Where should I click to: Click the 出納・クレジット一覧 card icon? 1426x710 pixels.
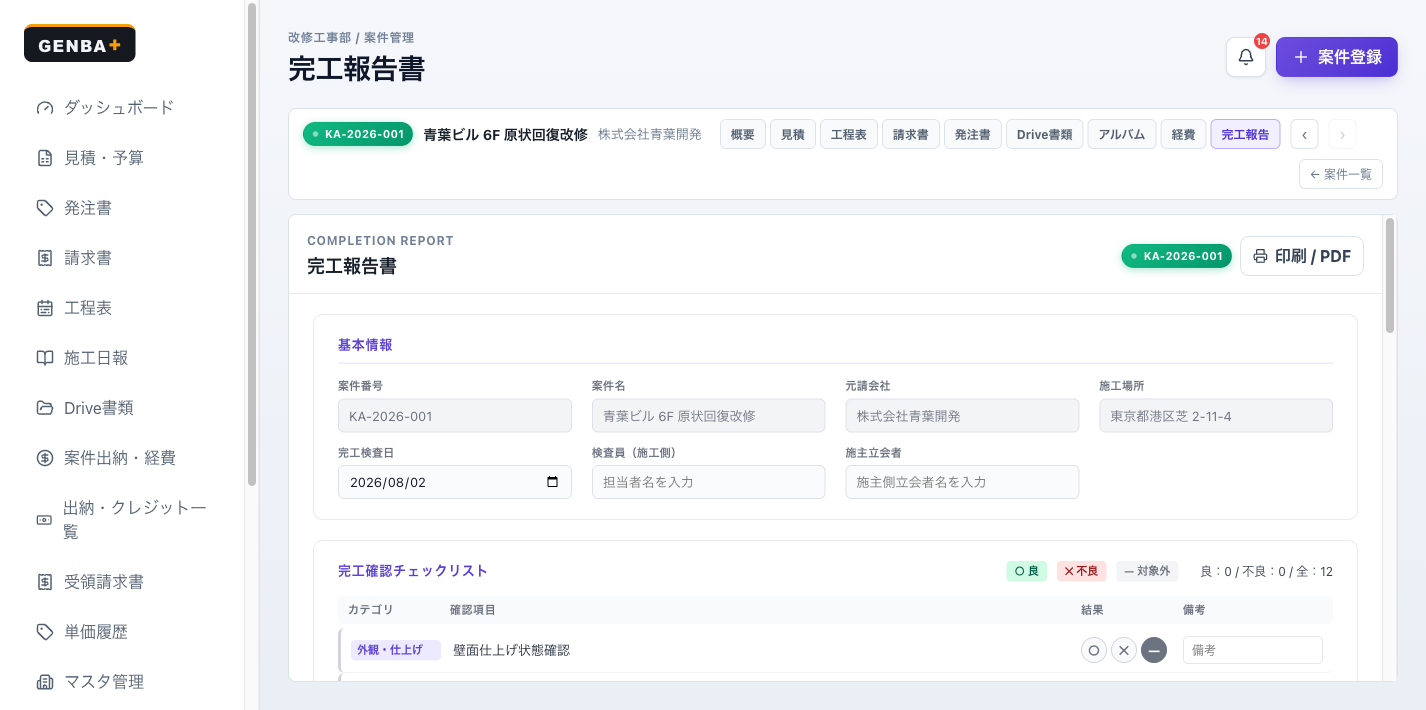pos(44,520)
